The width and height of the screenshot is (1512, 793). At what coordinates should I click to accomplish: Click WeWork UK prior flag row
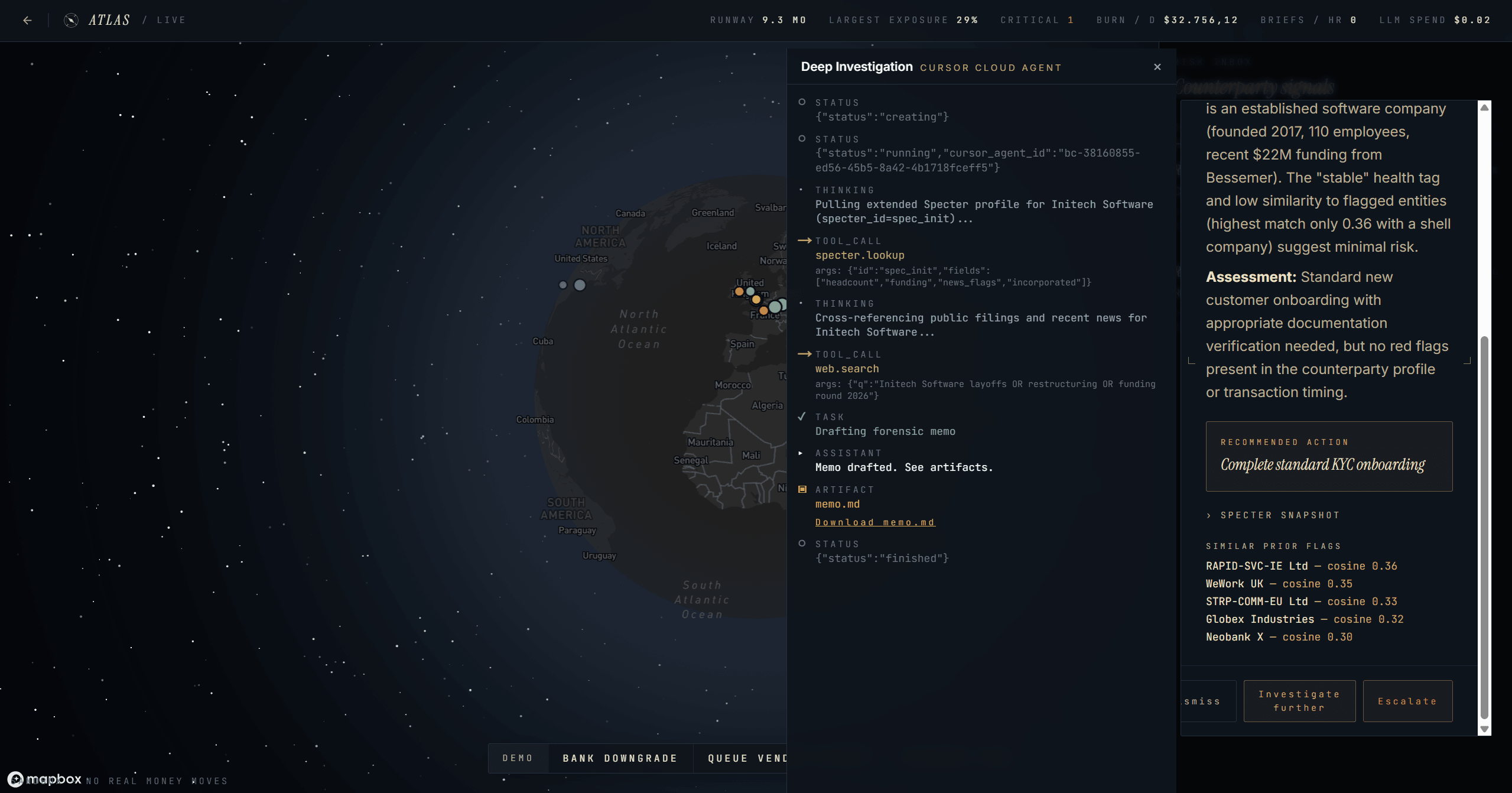[1279, 584]
